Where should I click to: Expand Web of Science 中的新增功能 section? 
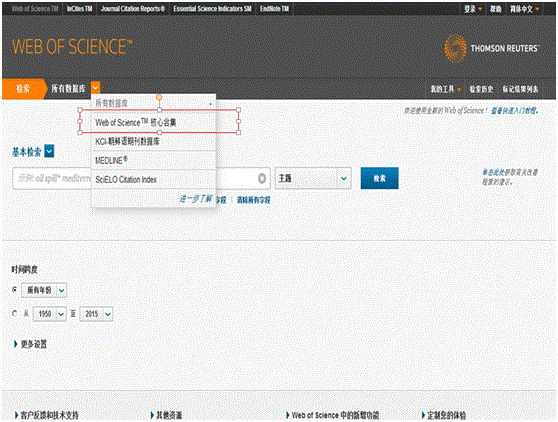coord(332,415)
